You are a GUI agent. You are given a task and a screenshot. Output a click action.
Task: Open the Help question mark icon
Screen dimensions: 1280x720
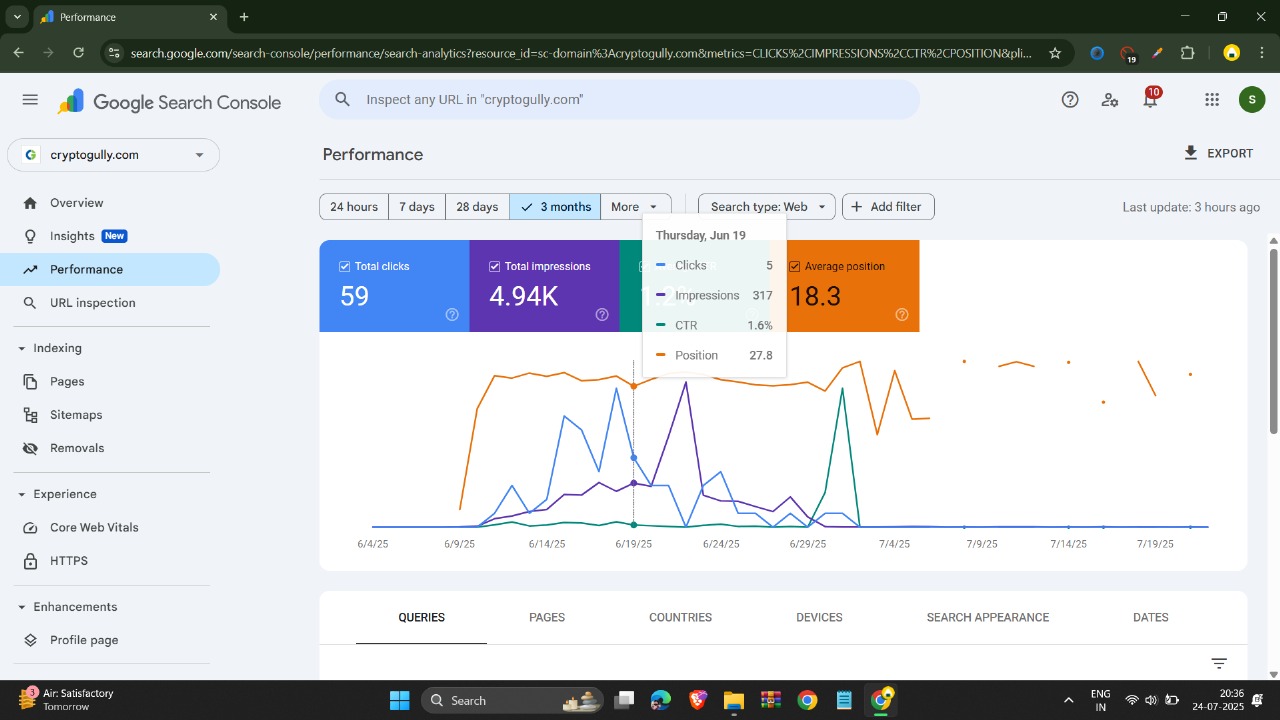(x=1070, y=99)
